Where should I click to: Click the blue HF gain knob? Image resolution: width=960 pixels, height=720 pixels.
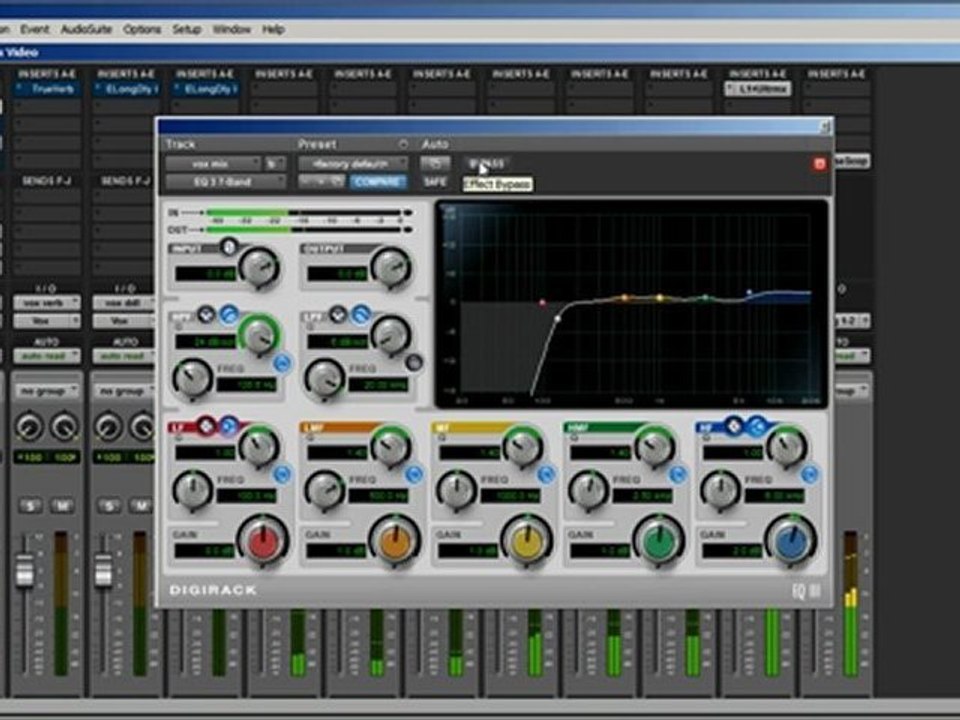(790, 542)
